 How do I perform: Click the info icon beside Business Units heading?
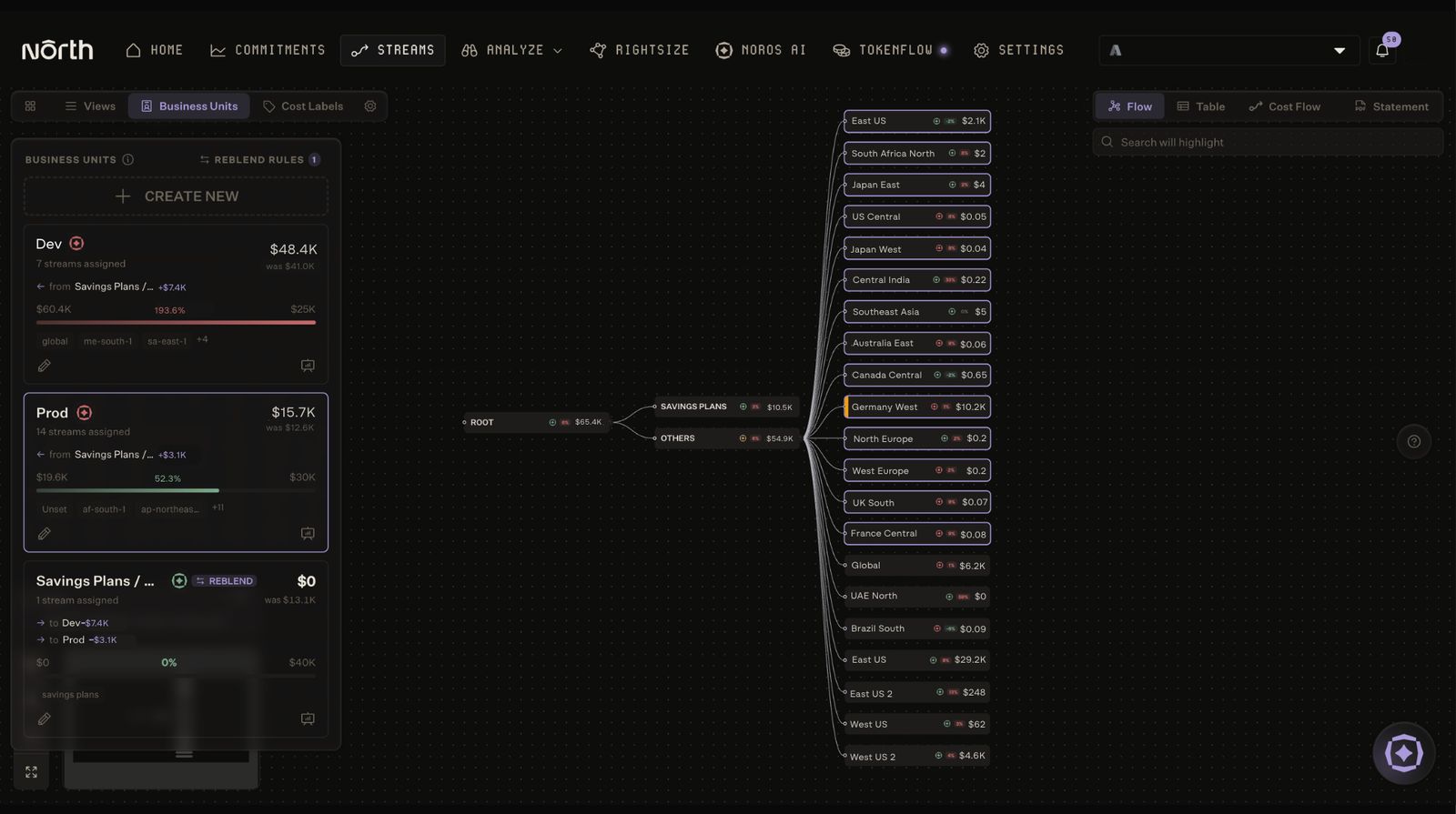point(127,159)
